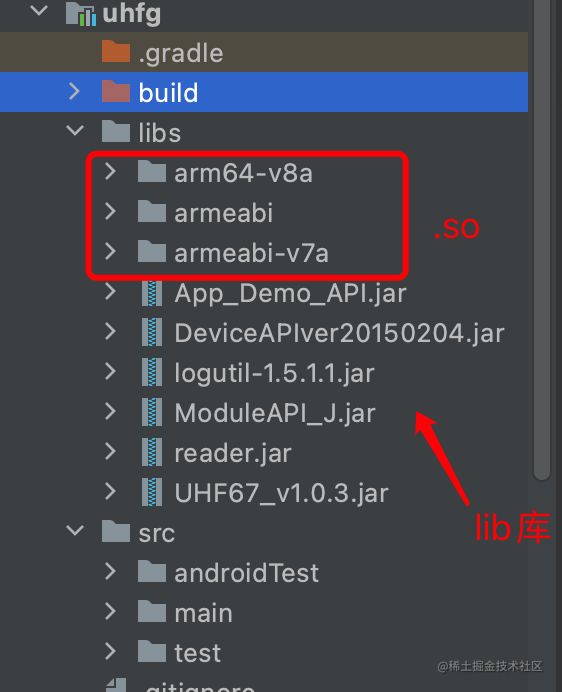
Task: Select DeviceAPIver20150204.jar in the tree
Action: pyautogui.click(x=339, y=333)
